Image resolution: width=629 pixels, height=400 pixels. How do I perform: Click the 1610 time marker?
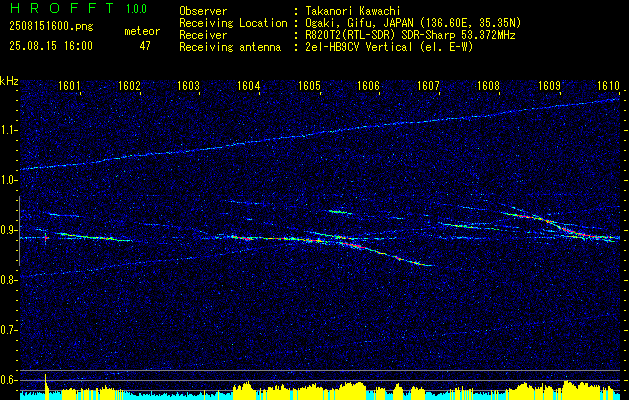pyautogui.click(x=609, y=85)
